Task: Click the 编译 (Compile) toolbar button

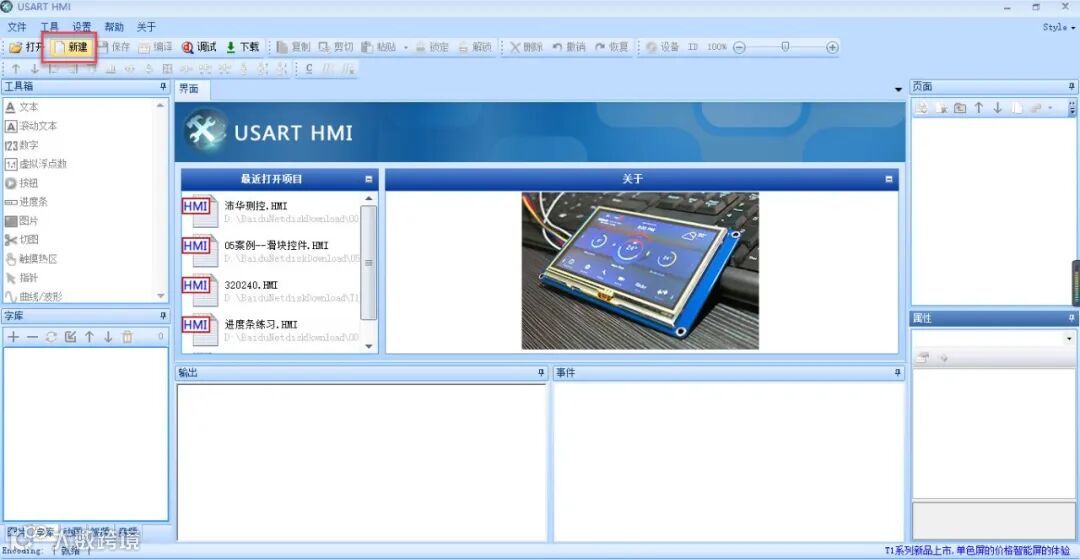Action: click(x=156, y=48)
